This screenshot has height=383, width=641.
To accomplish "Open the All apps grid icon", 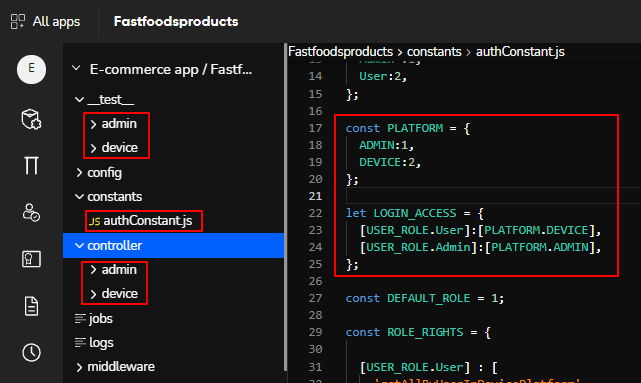I will coord(18,21).
